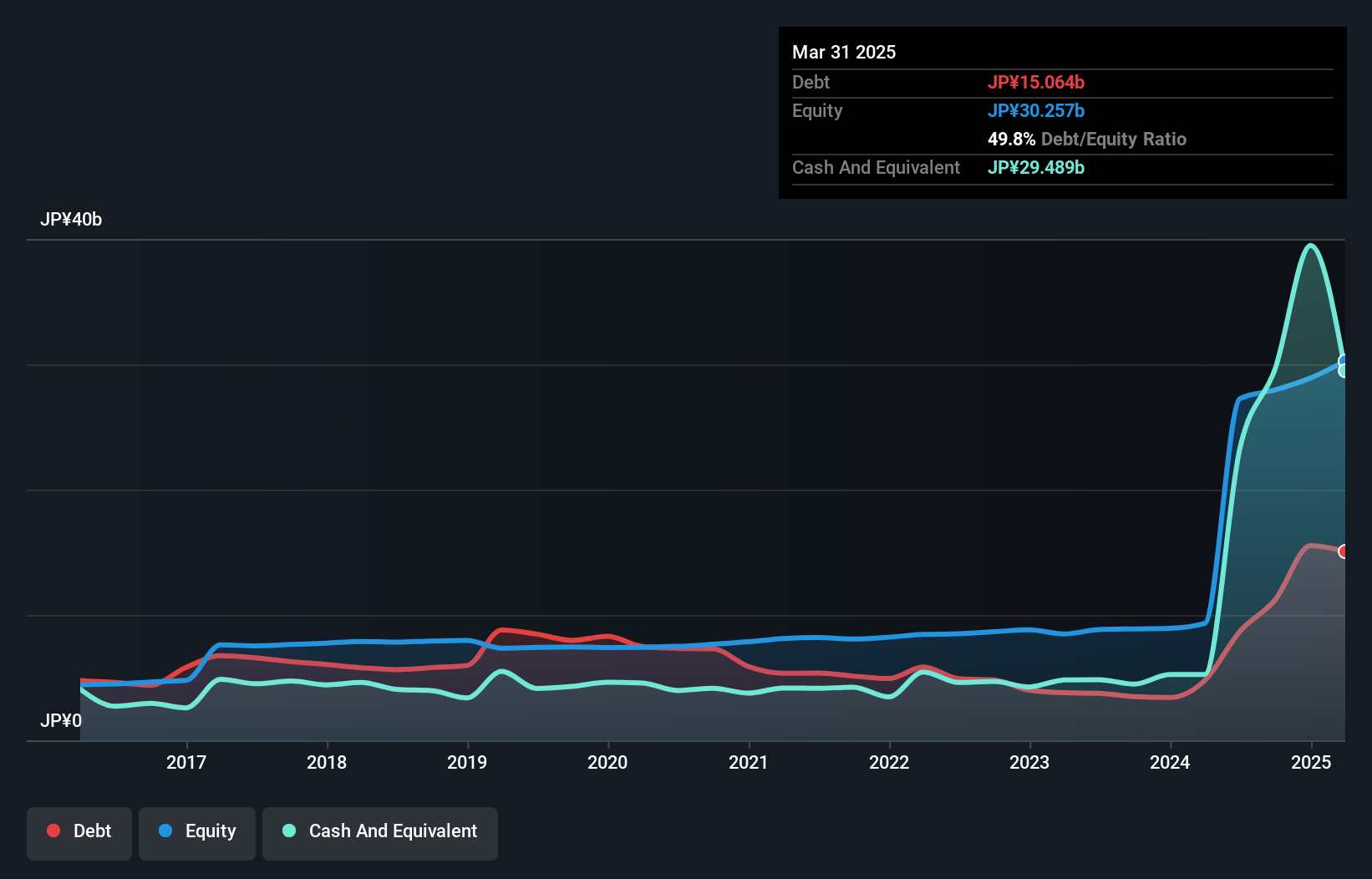Click the 2025 x-axis label
Viewport: 1372px width, 879px height.
1311,762
